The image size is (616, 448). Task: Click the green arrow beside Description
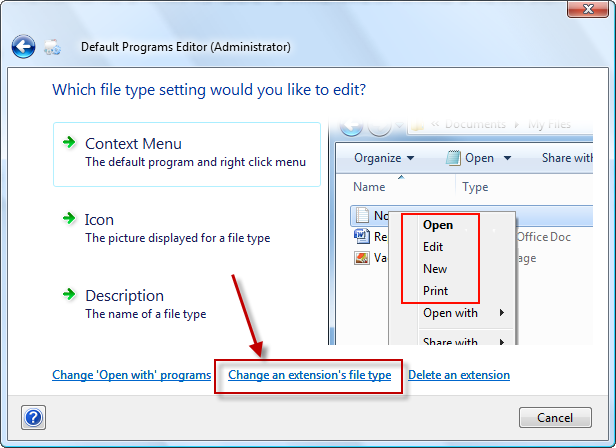click(x=69, y=294)
